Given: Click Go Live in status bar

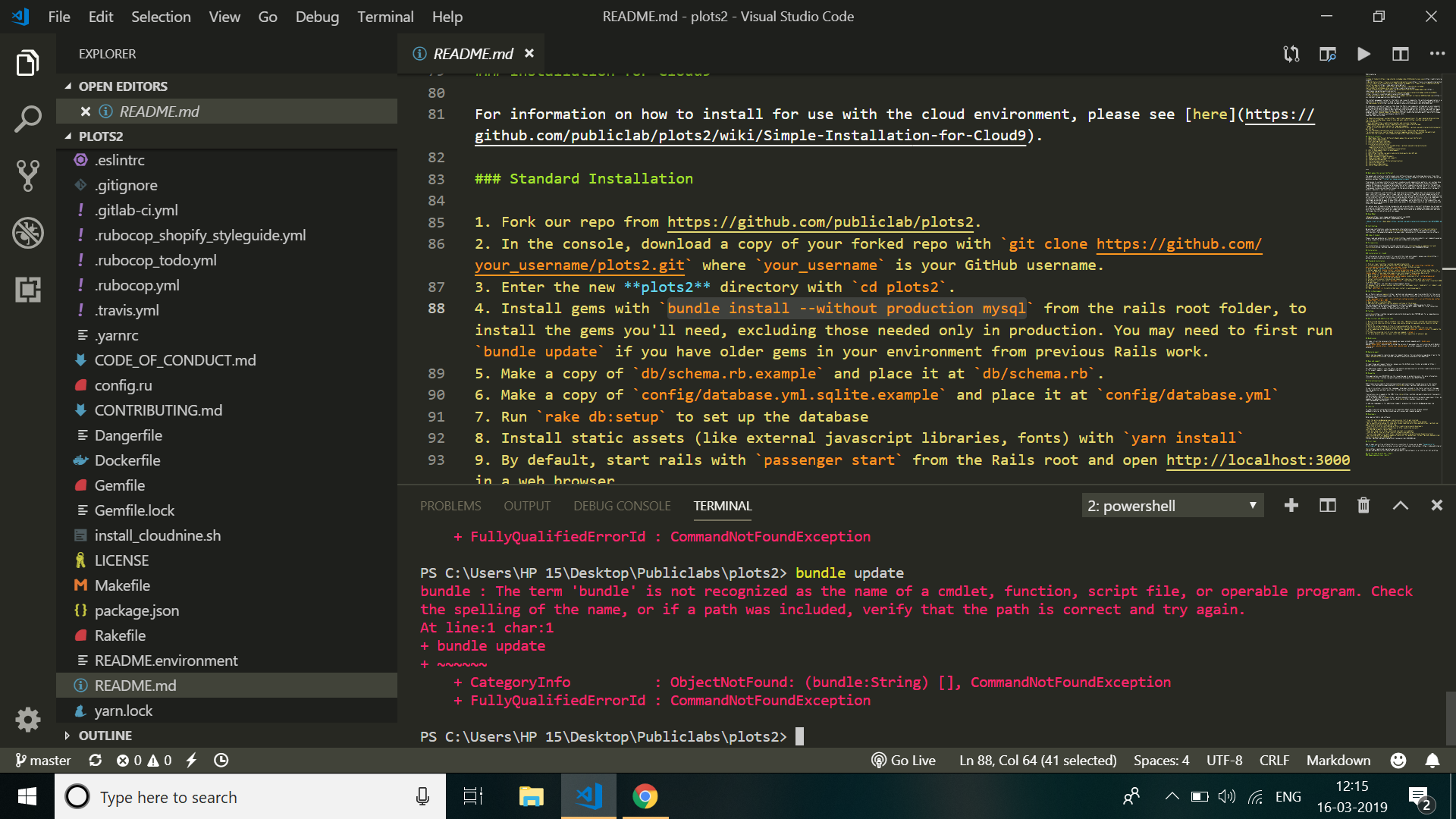Looking at the screenshot, I should click(x=904, y=761).
